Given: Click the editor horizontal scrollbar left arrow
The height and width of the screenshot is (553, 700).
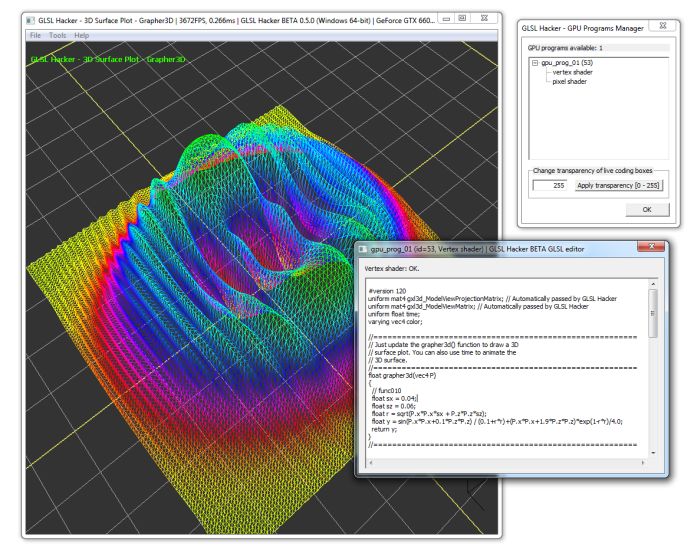Looking at the screenshot, I should pyautogui.click(x=371, y=463).
